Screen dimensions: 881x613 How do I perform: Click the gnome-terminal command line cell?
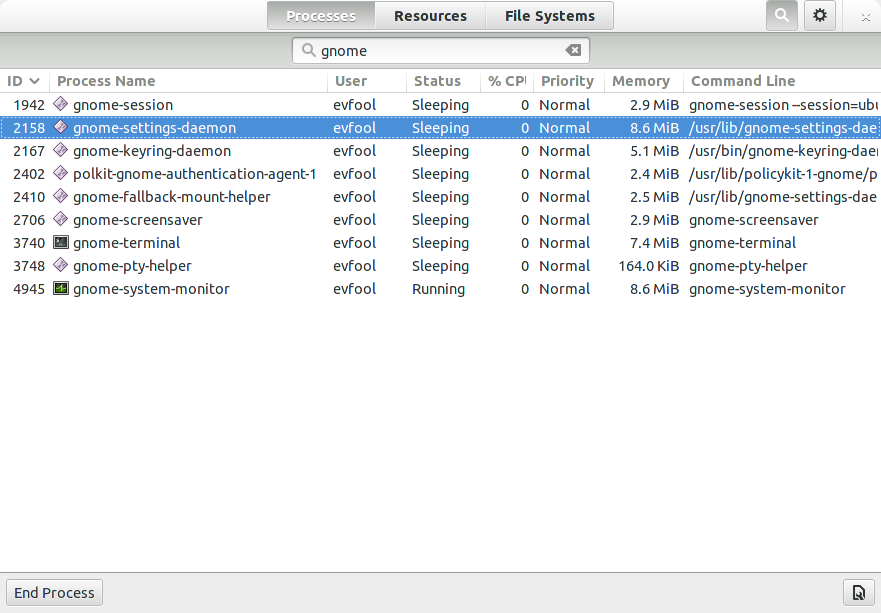(x=742, y=243)
